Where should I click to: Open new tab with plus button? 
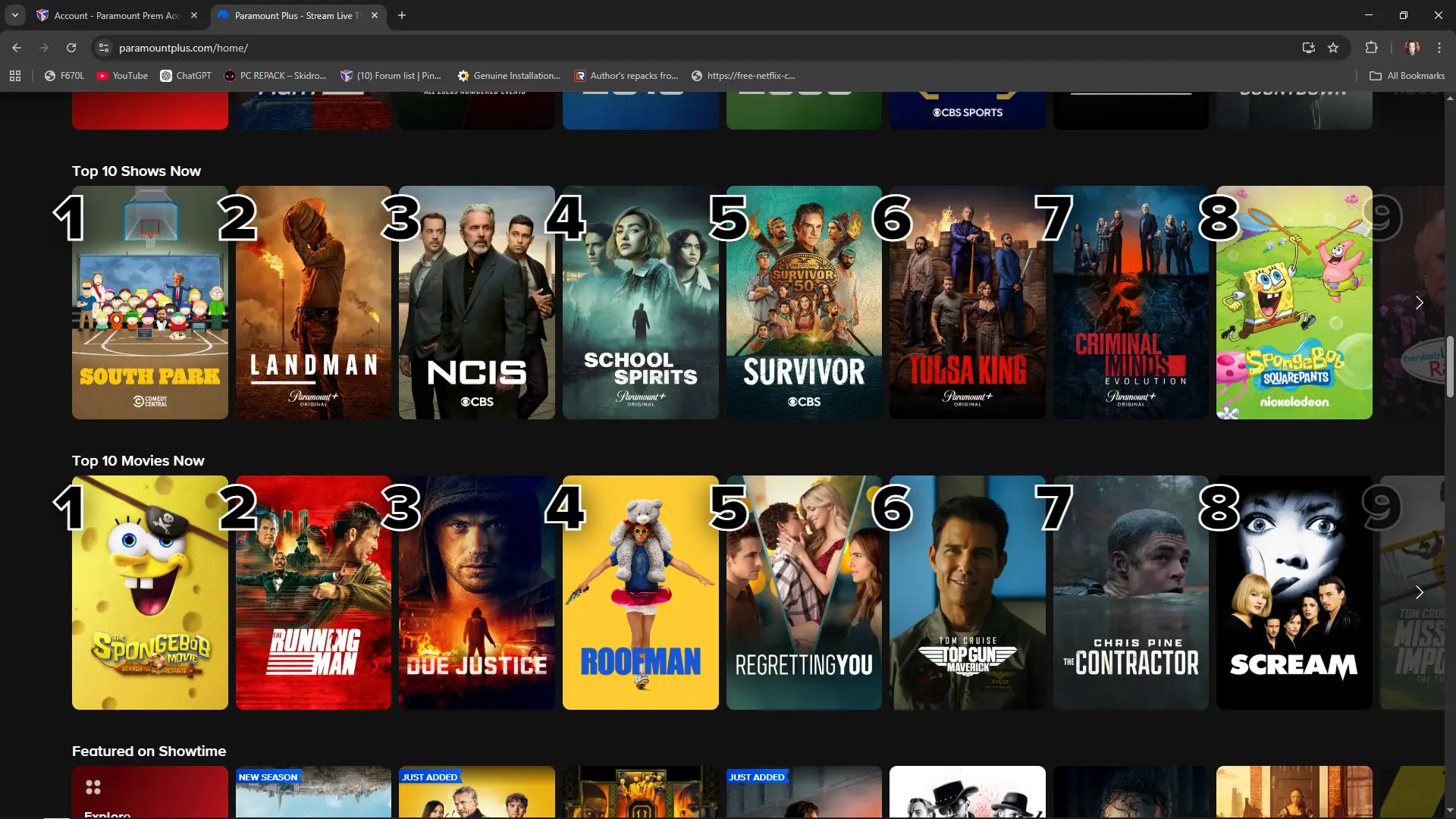point(402,15)
